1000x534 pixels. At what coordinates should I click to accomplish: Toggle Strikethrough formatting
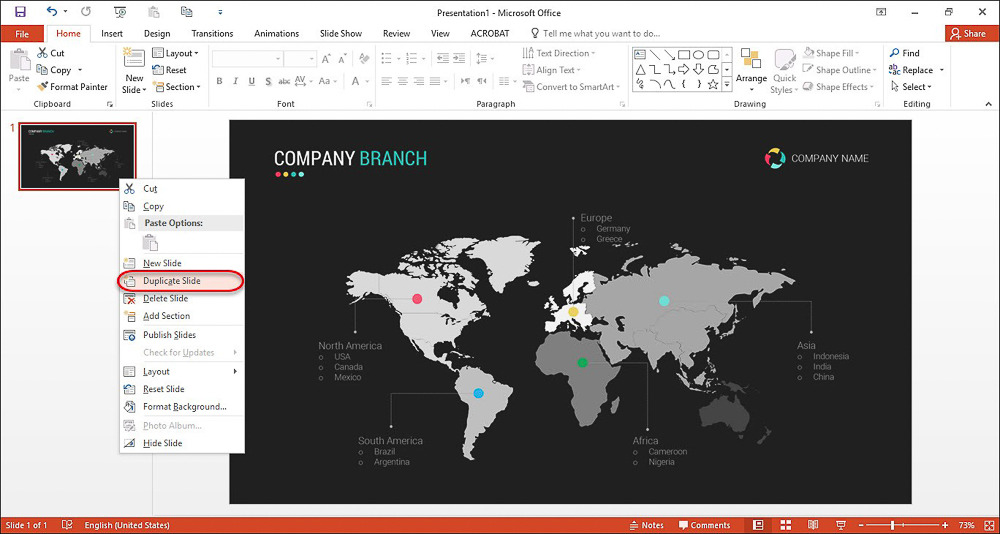(x=284, y=81)
